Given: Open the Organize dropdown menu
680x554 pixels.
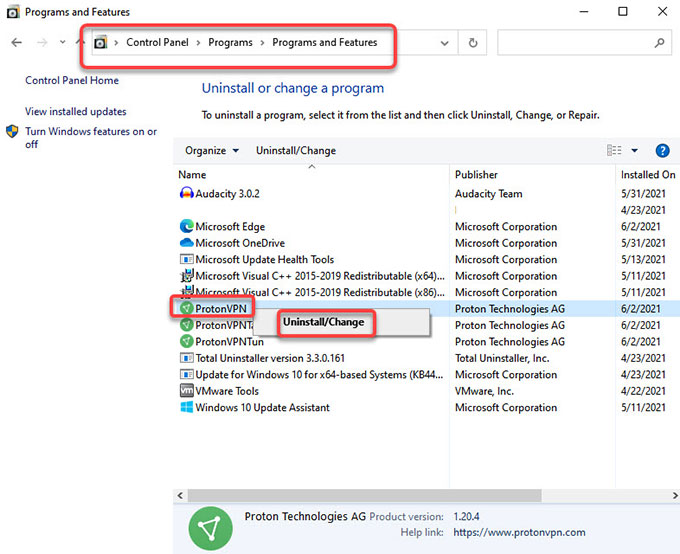Looking at the screenshot, I should coord(212,151).
